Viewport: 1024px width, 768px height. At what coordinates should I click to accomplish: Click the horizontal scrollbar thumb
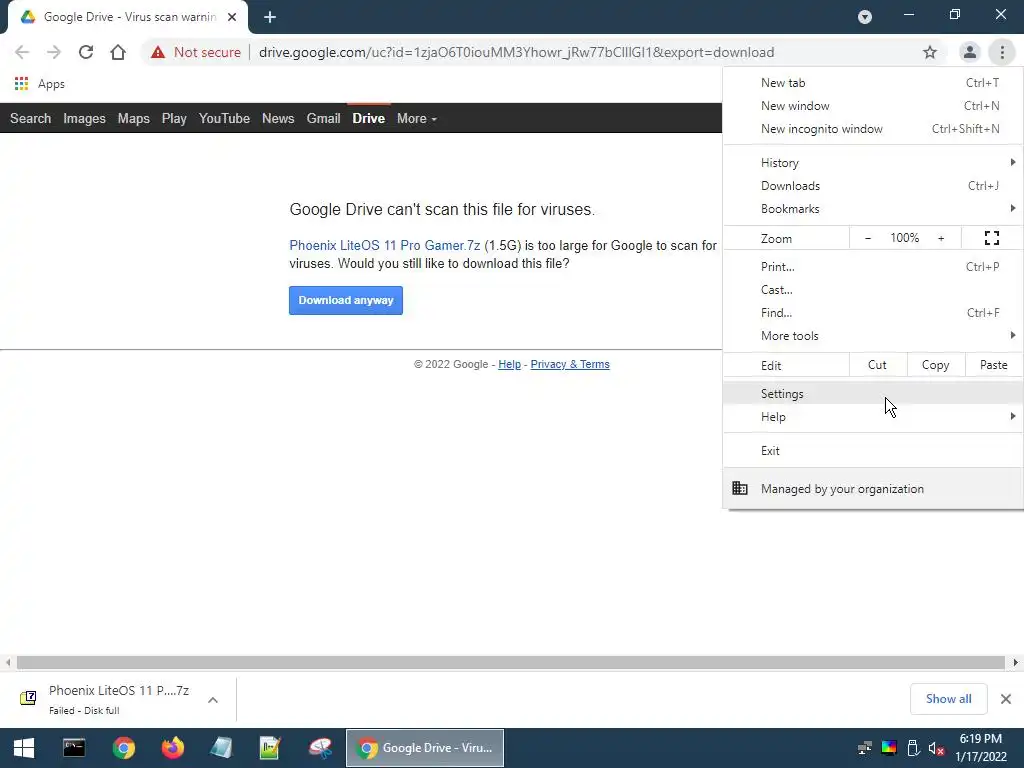(511, 662)
